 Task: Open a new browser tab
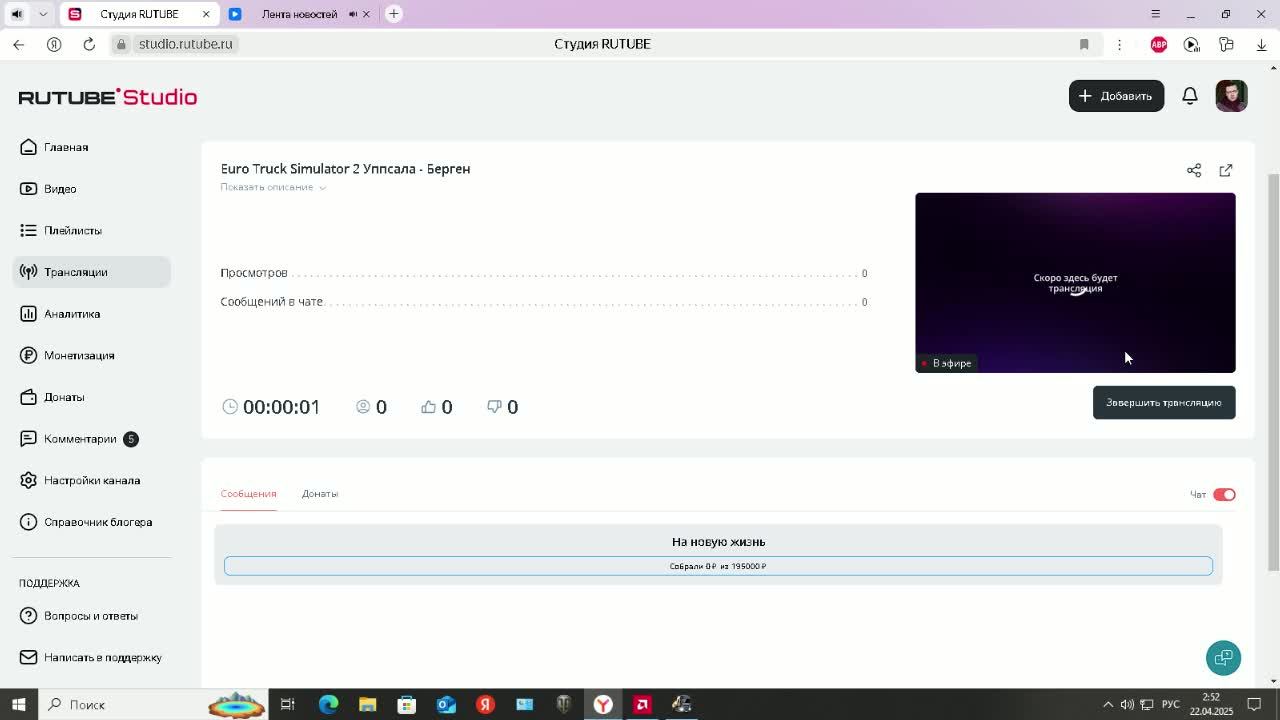[x=394, y=14]
